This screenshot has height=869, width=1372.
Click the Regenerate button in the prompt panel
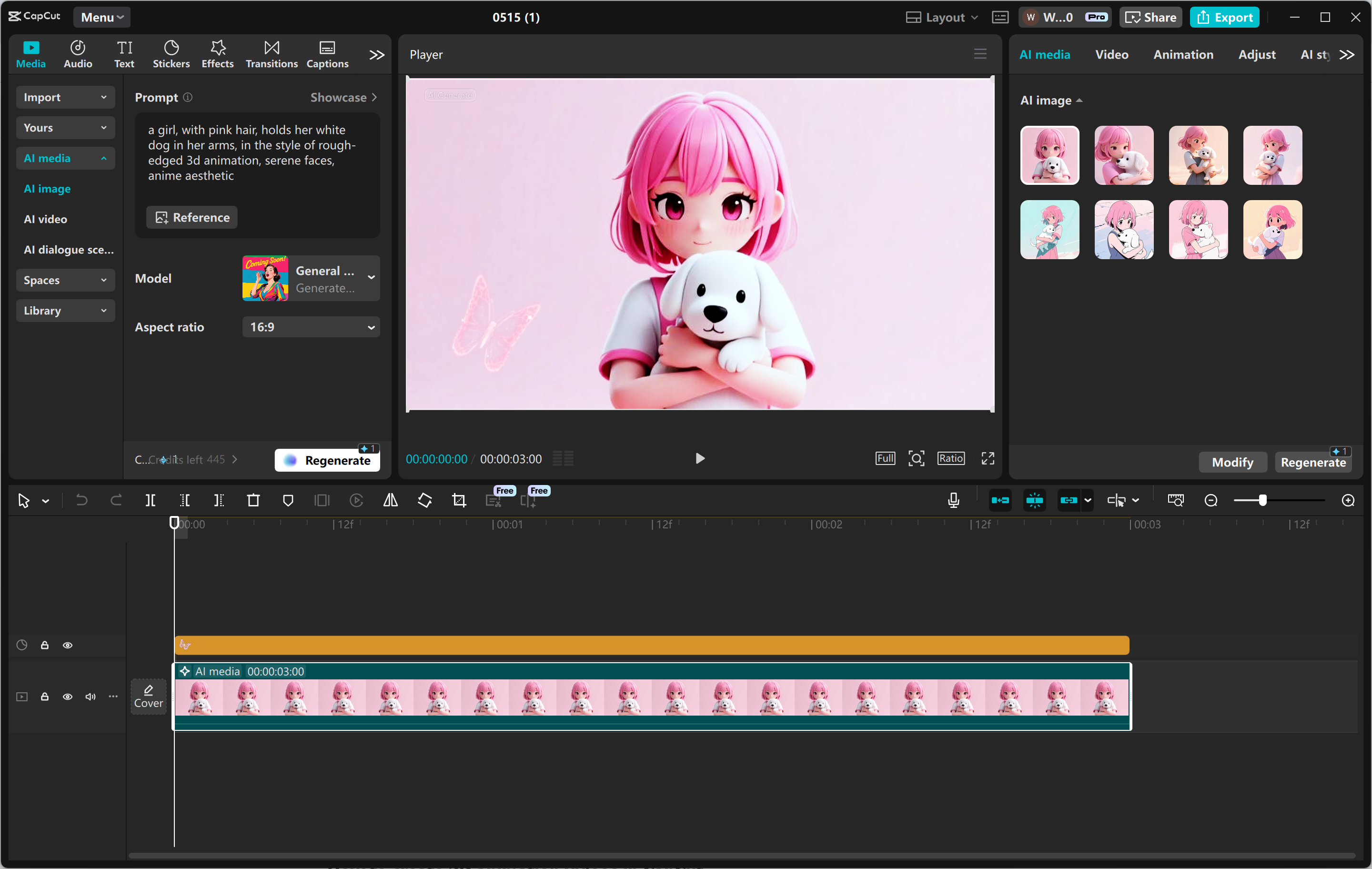(x=327, y=460)
